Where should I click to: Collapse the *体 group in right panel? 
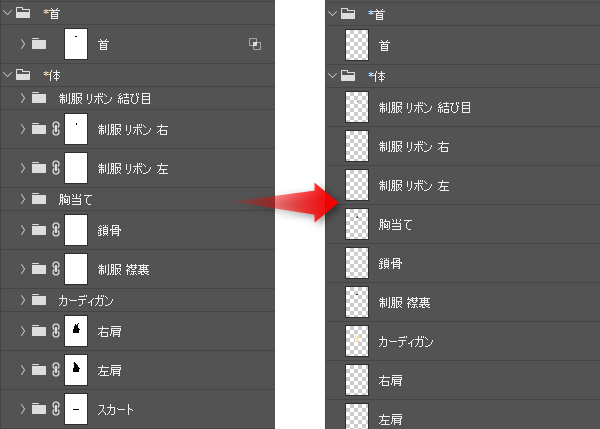[333, 76]
